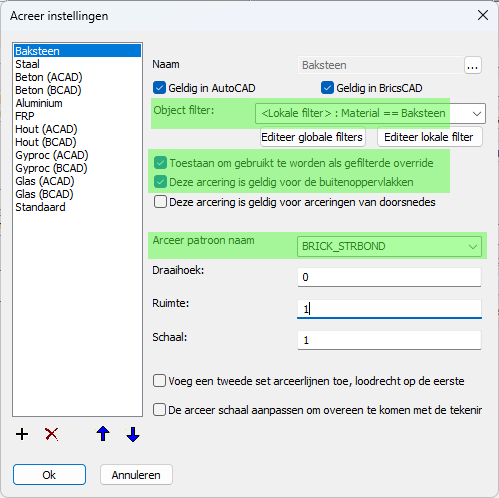Cancel with the Annuleren button
The width and height of the screenshot is (499, 498).
[136, 475]
